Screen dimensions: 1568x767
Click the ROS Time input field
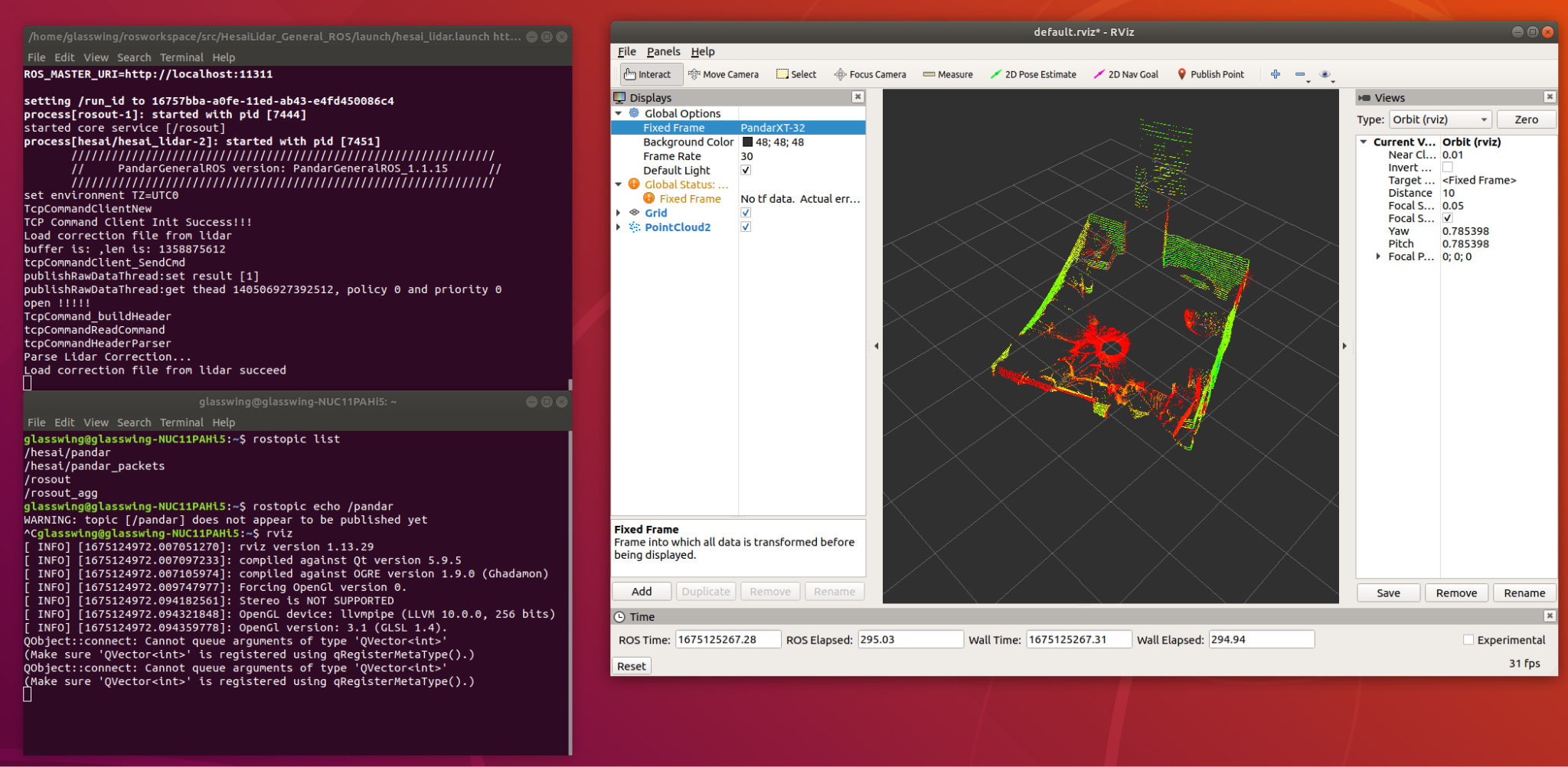[x=727, y=639]
